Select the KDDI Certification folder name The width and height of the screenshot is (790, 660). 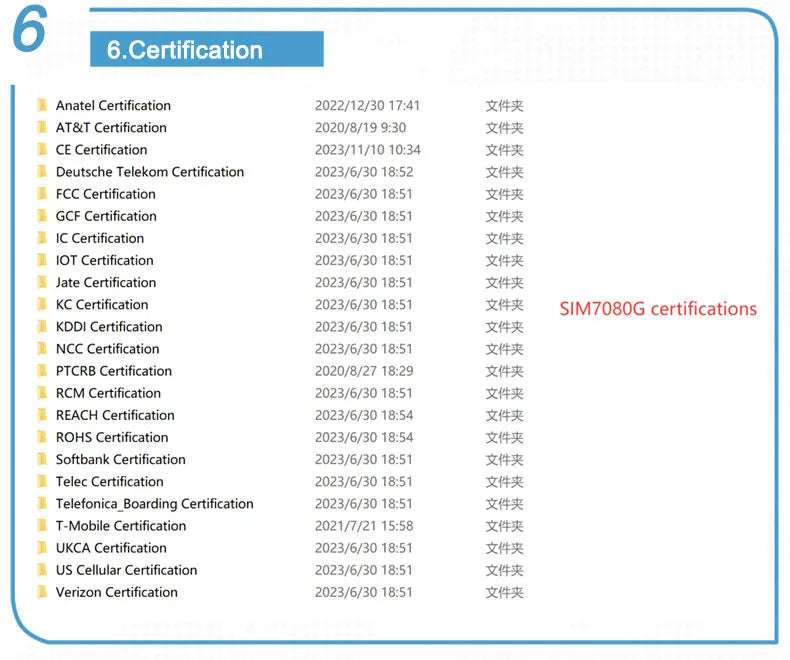(109, 327)
